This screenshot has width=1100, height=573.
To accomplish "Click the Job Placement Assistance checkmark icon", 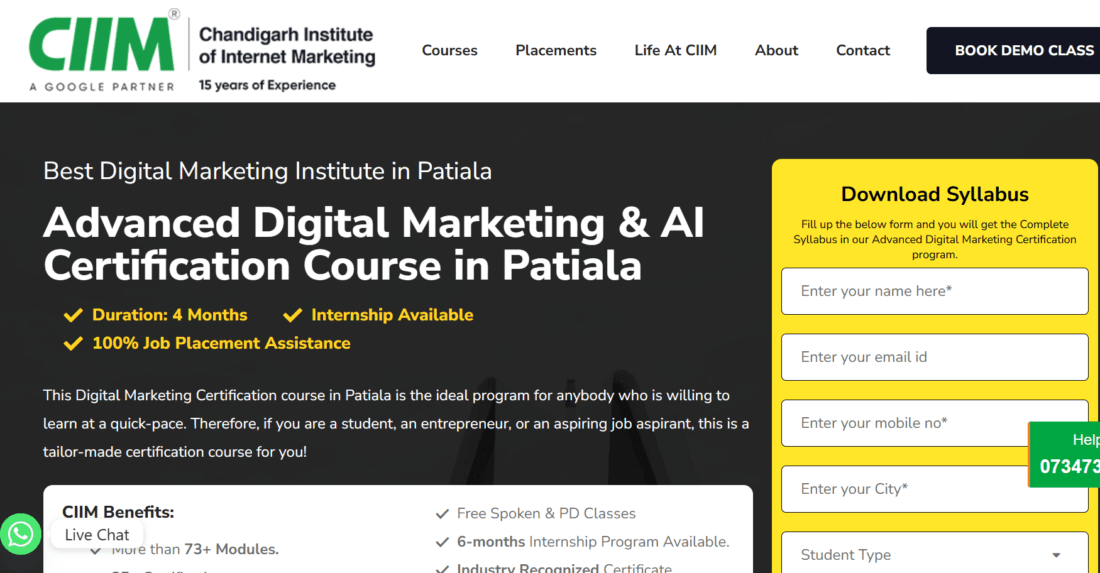I will 73,343.
